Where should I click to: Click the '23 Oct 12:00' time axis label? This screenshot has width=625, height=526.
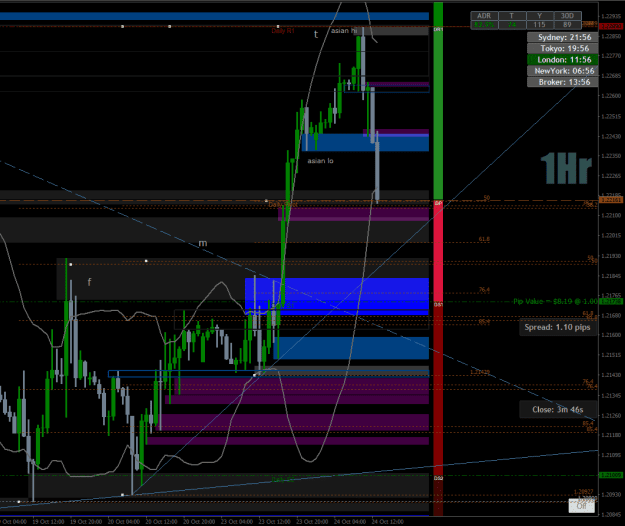[x=275, y=521]
